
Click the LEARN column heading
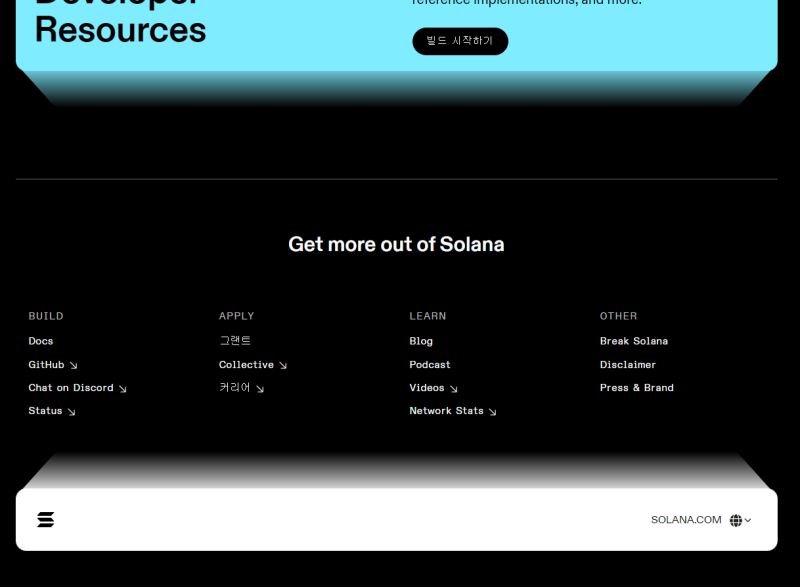(428, 316)
